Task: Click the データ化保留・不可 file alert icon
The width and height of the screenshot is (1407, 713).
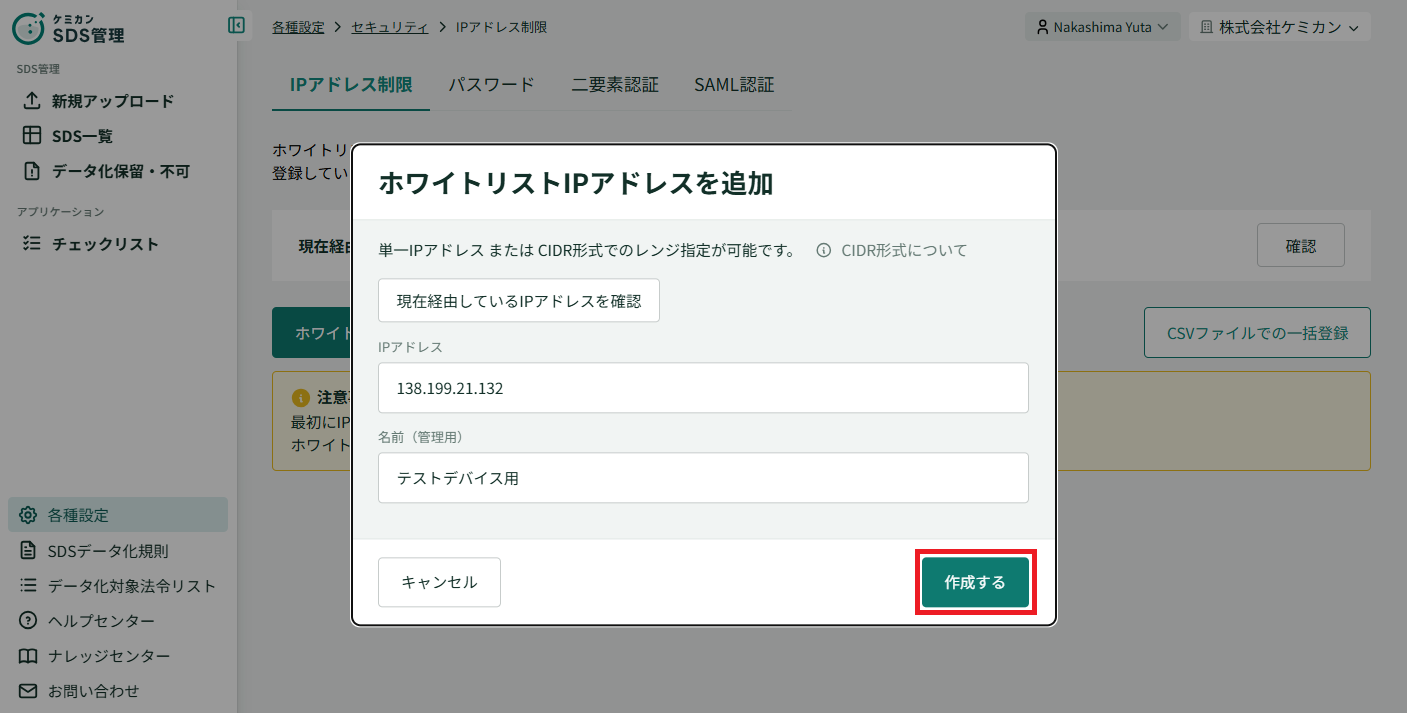Action: [x=32, y=171]
